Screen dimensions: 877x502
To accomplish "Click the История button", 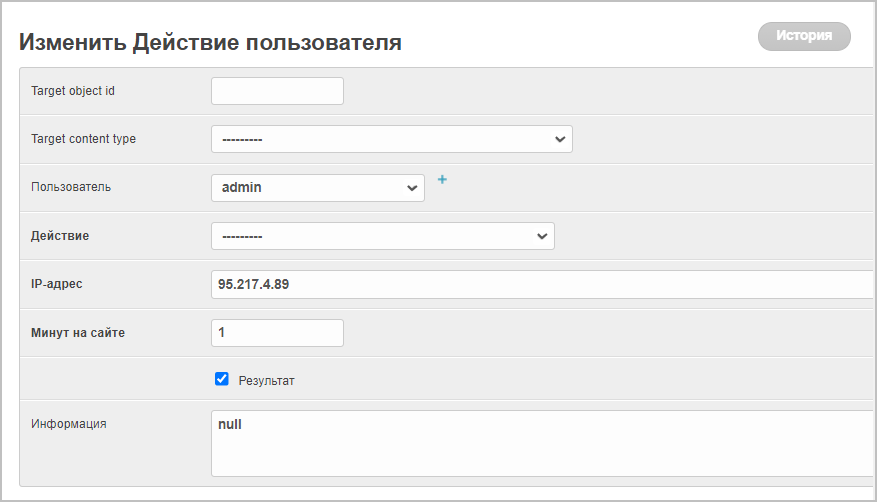I will (x=804, y=36).
